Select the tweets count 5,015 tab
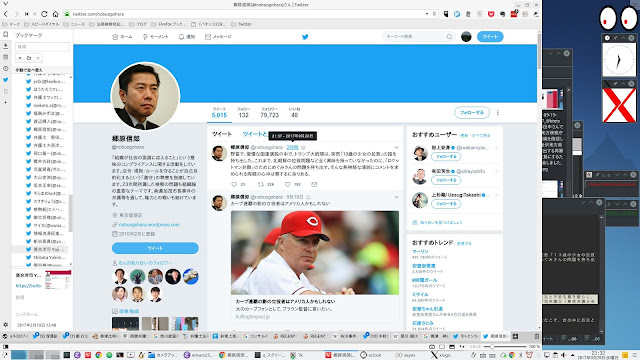 pos(219,113)
